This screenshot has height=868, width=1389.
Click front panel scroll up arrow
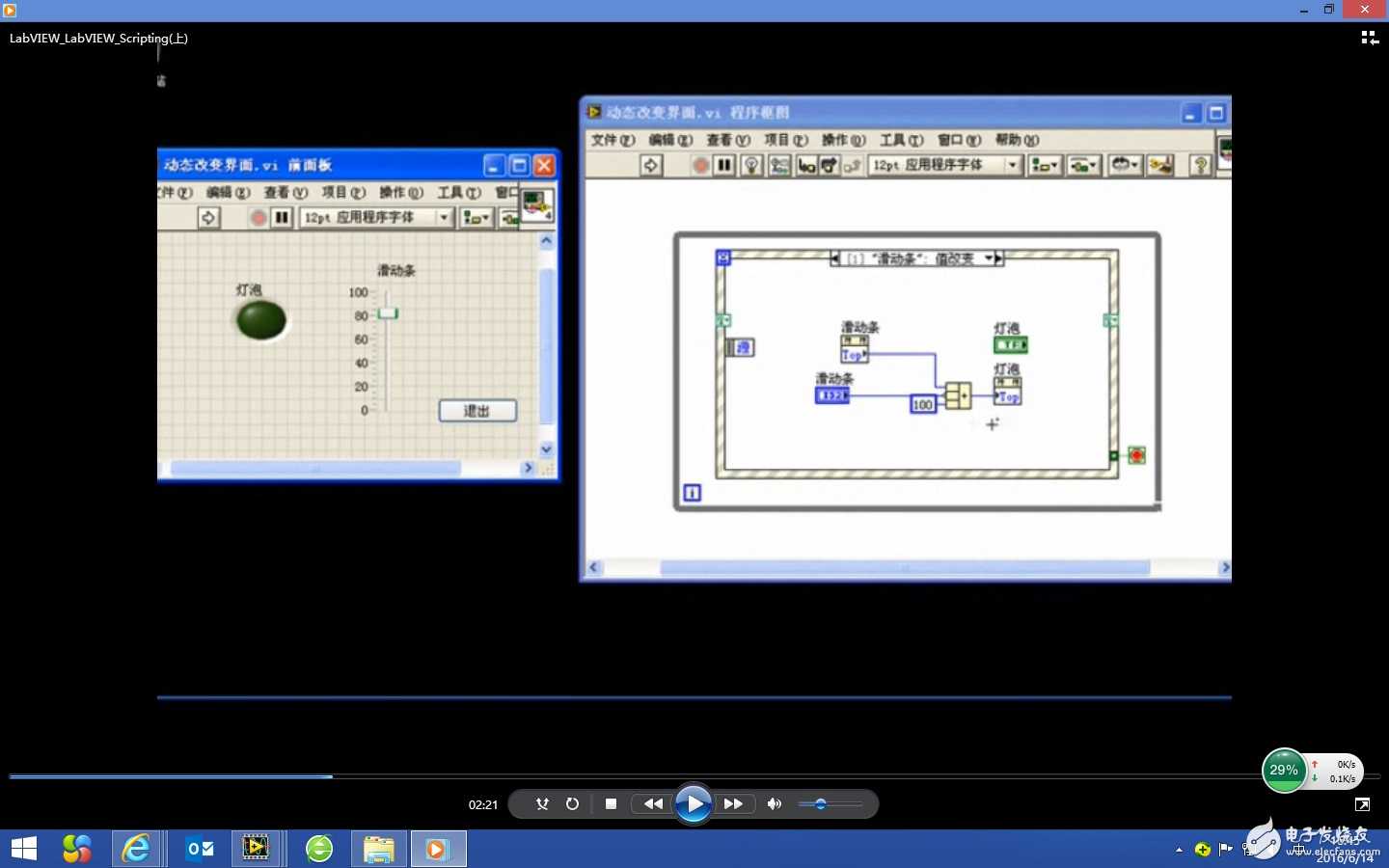(x=547, y=241)
